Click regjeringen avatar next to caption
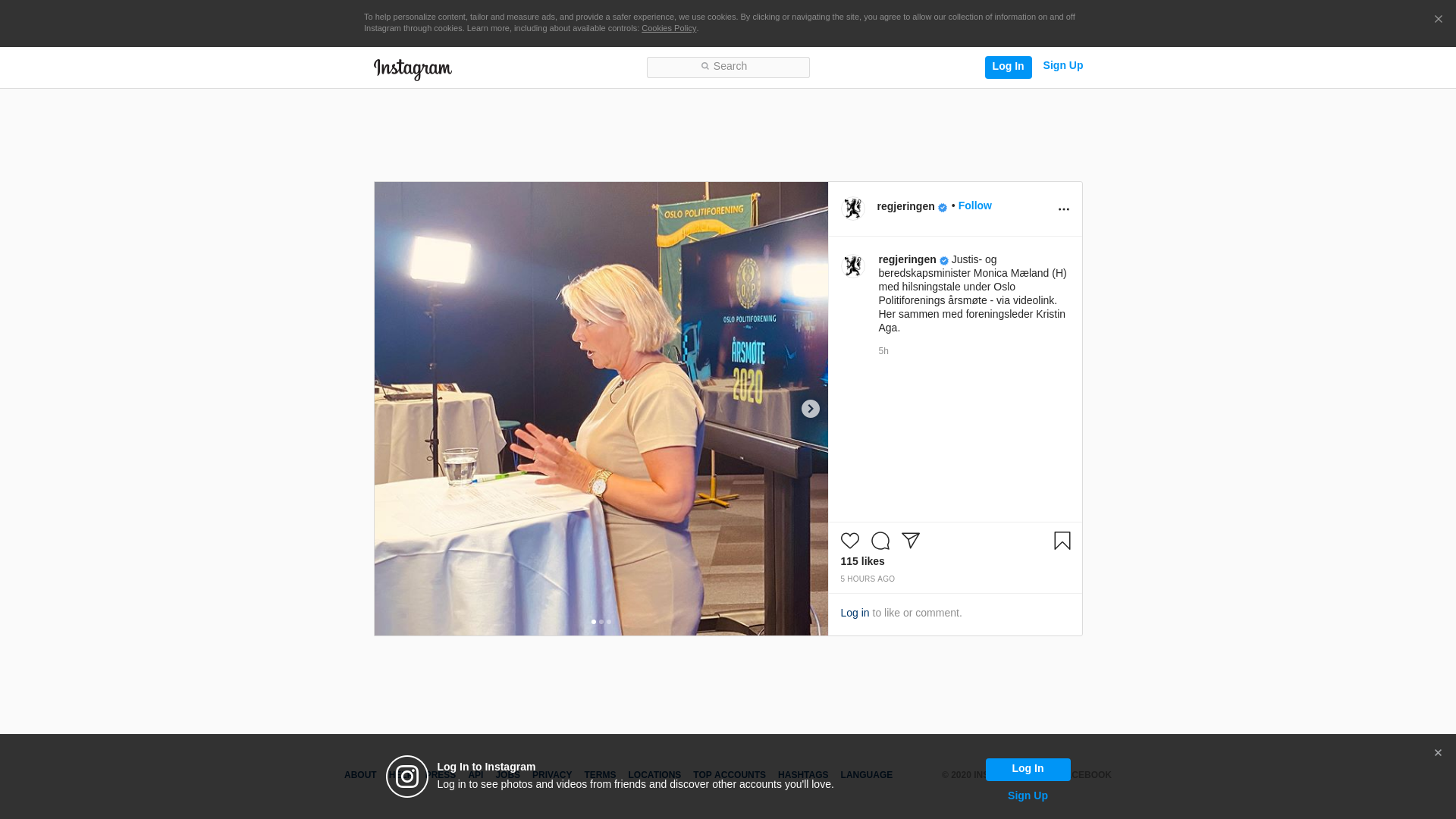 pyautogui.click(x=853, y=266)
